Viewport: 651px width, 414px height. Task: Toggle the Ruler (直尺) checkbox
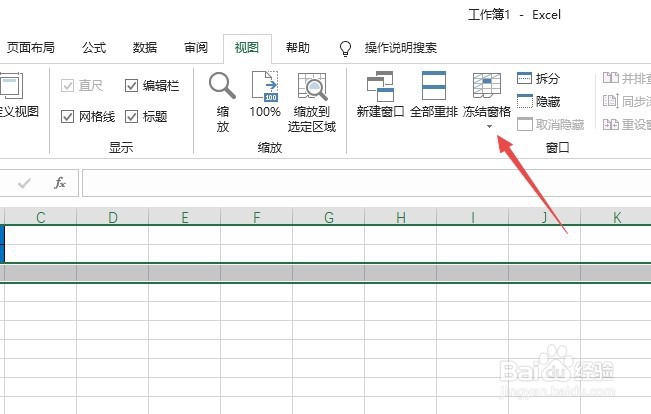click(x=67, y=86)
